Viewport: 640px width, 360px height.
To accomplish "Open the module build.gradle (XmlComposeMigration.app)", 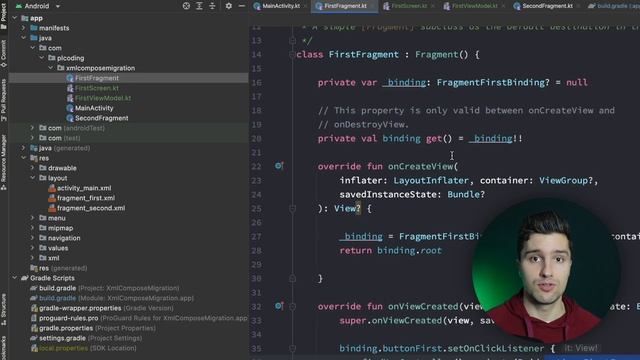I will point(112,298).
